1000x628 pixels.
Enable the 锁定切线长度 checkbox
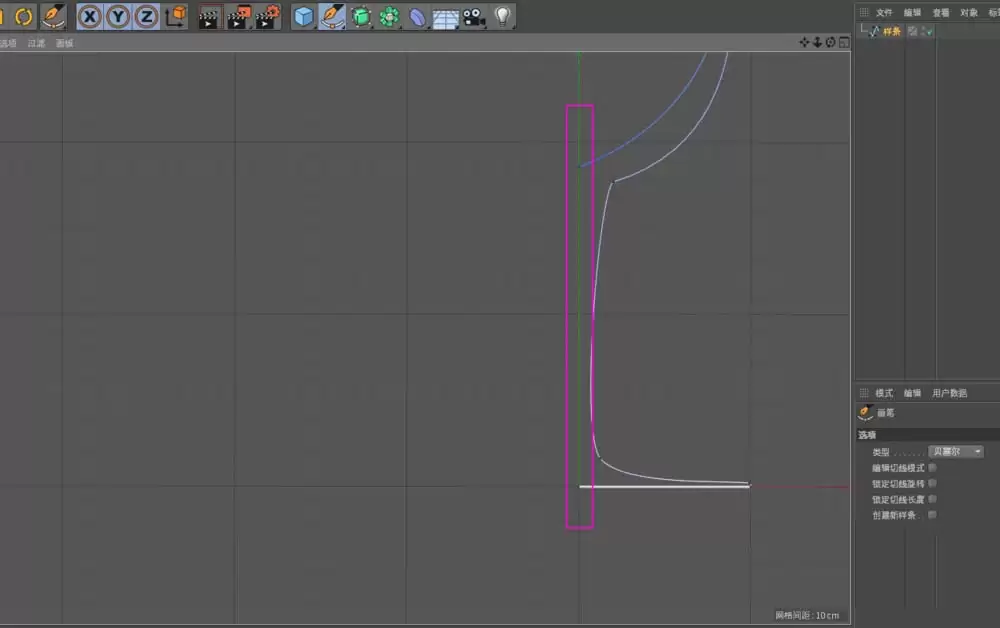coord(932,499)
